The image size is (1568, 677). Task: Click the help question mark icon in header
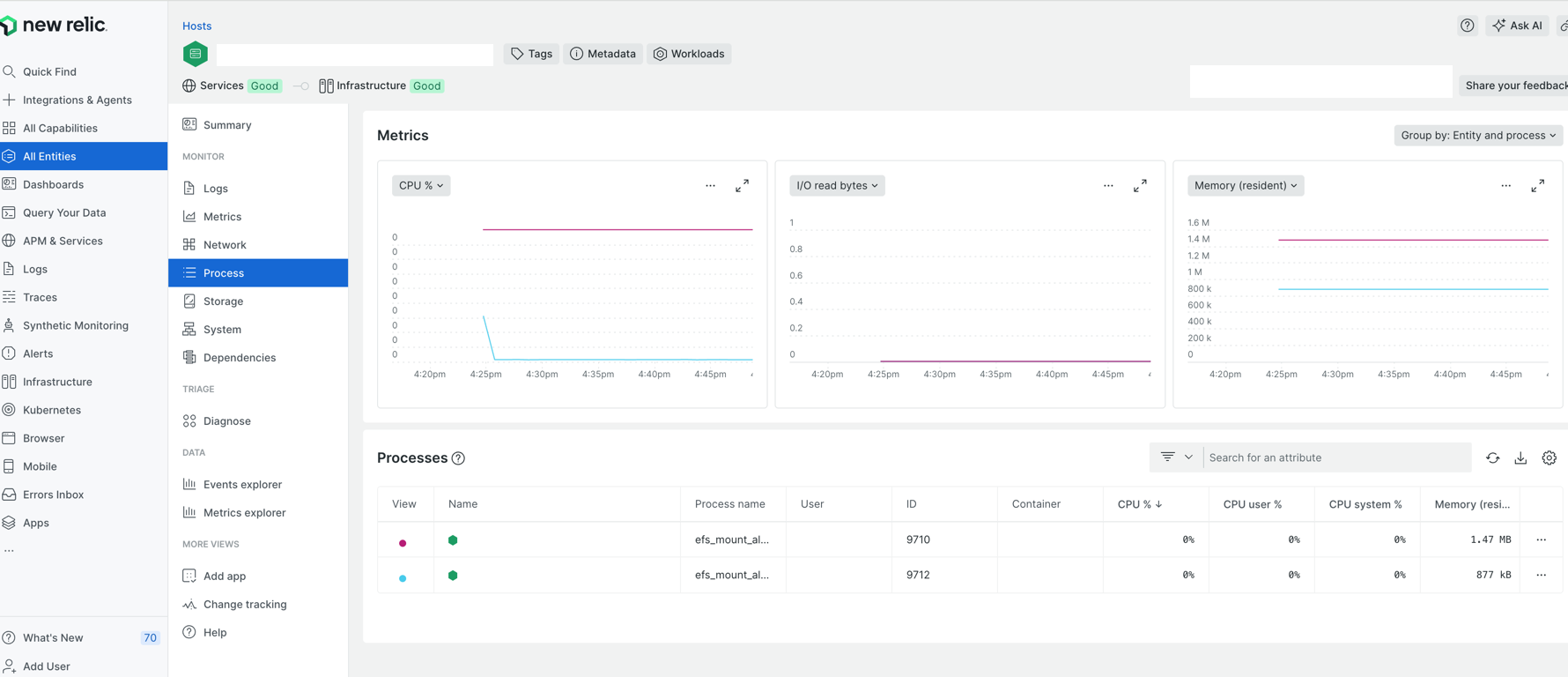[x=1467, y=26]
